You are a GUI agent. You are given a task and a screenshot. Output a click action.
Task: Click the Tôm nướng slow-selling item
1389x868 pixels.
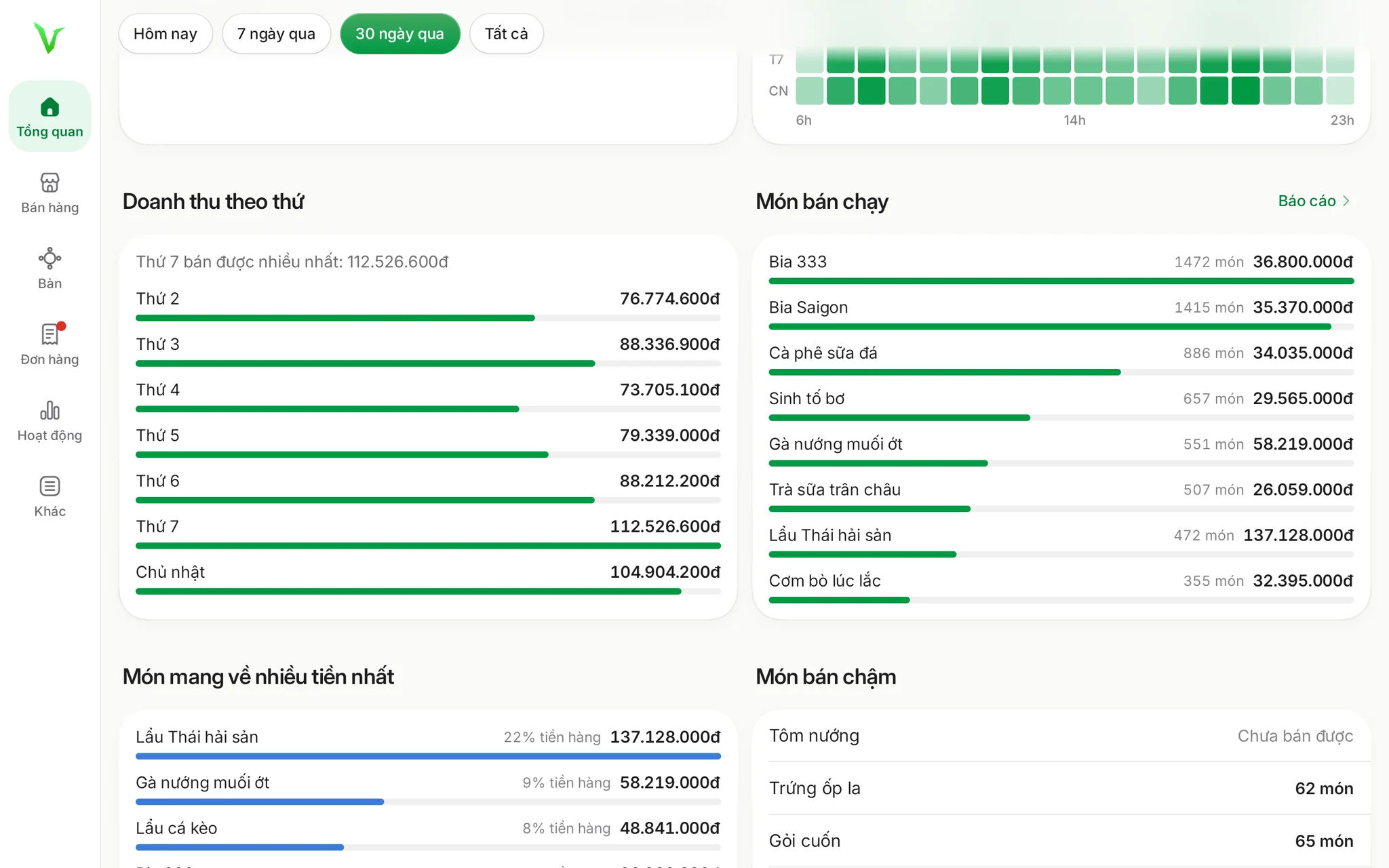(x=1061, y=736)
